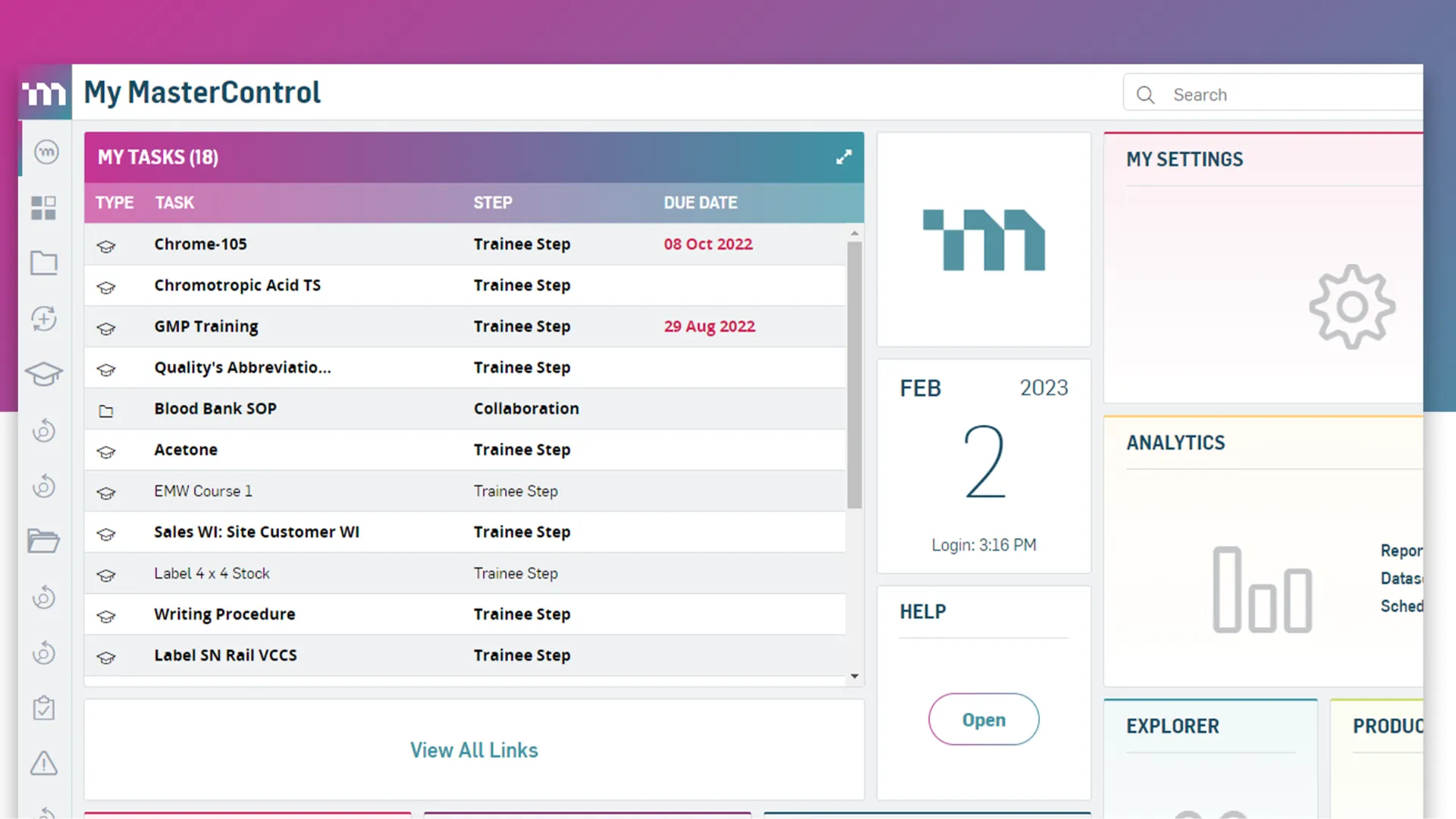Open the Writing Procedure task
The height and width of the screenshot is (819, 1456).
224,614
